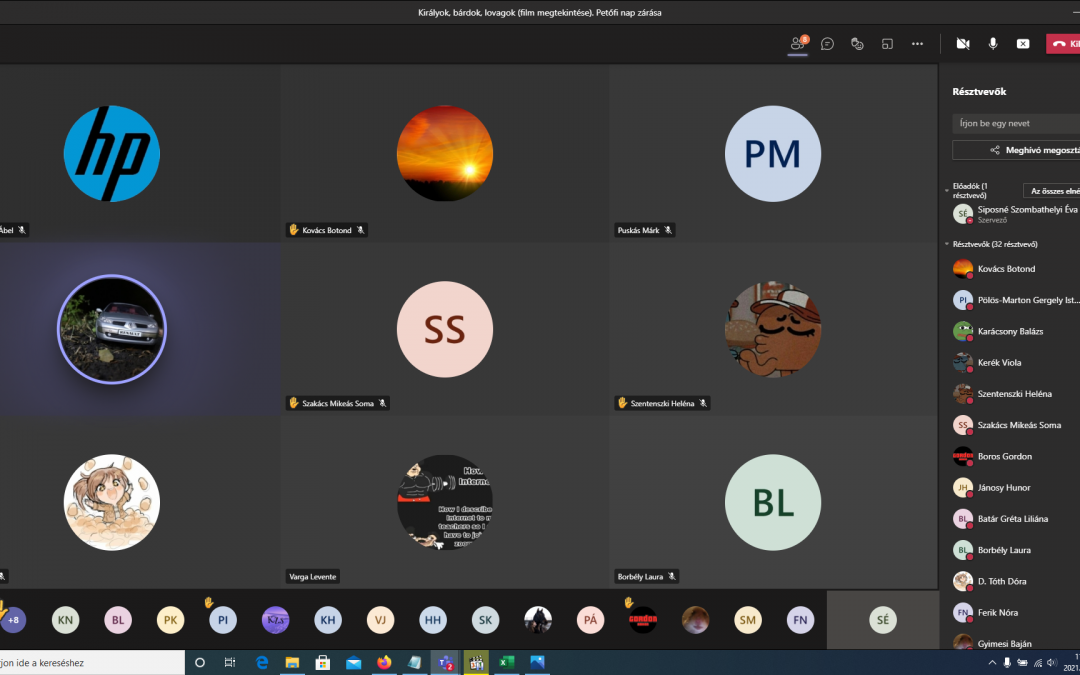The image size is (1080, 675).
Task: Select Pölös-Marton Gergely in the participants list
Action: pyautogui.click(x=1014, y=300)
